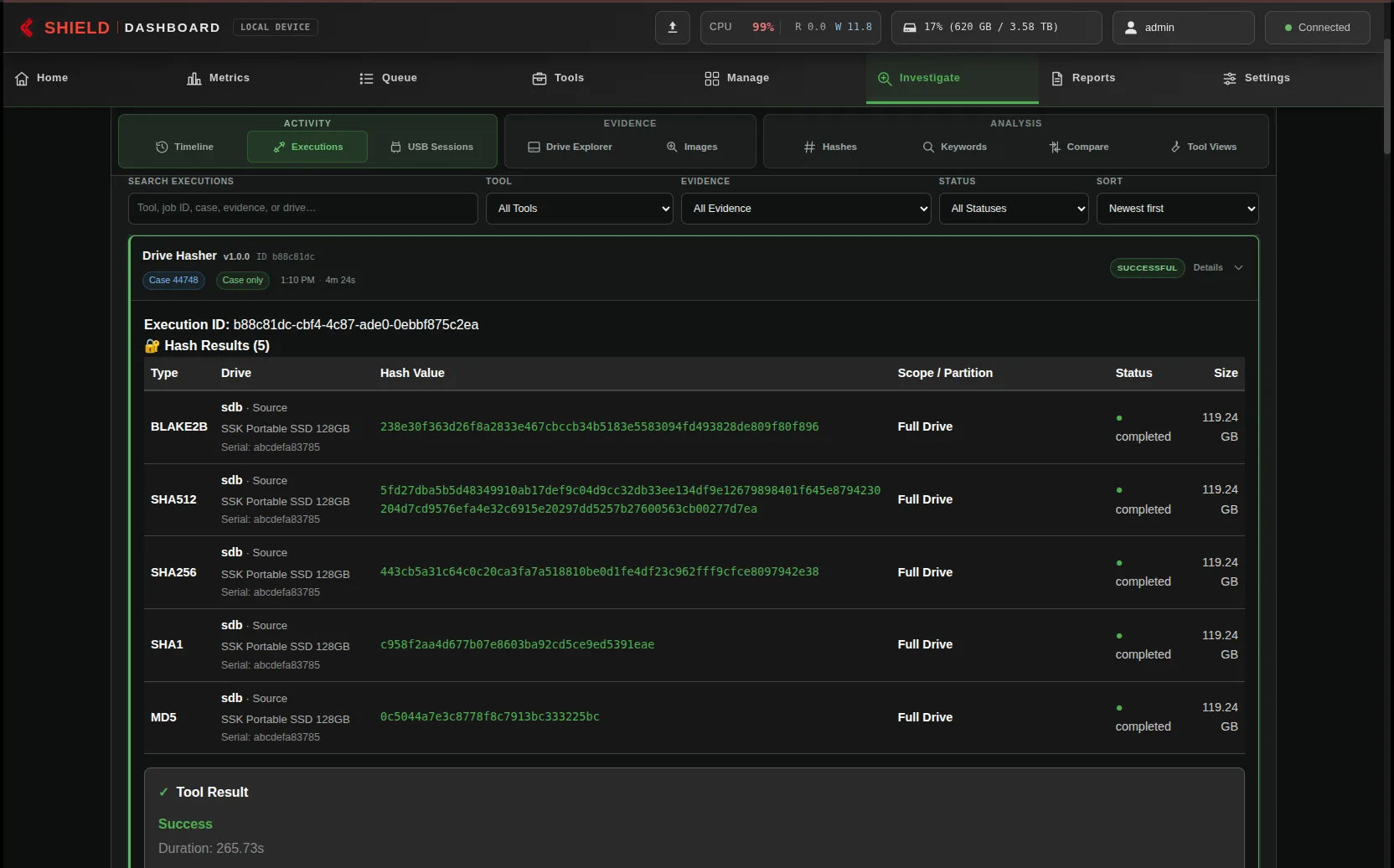Click the SHA1 hash value

coord(517,645)
